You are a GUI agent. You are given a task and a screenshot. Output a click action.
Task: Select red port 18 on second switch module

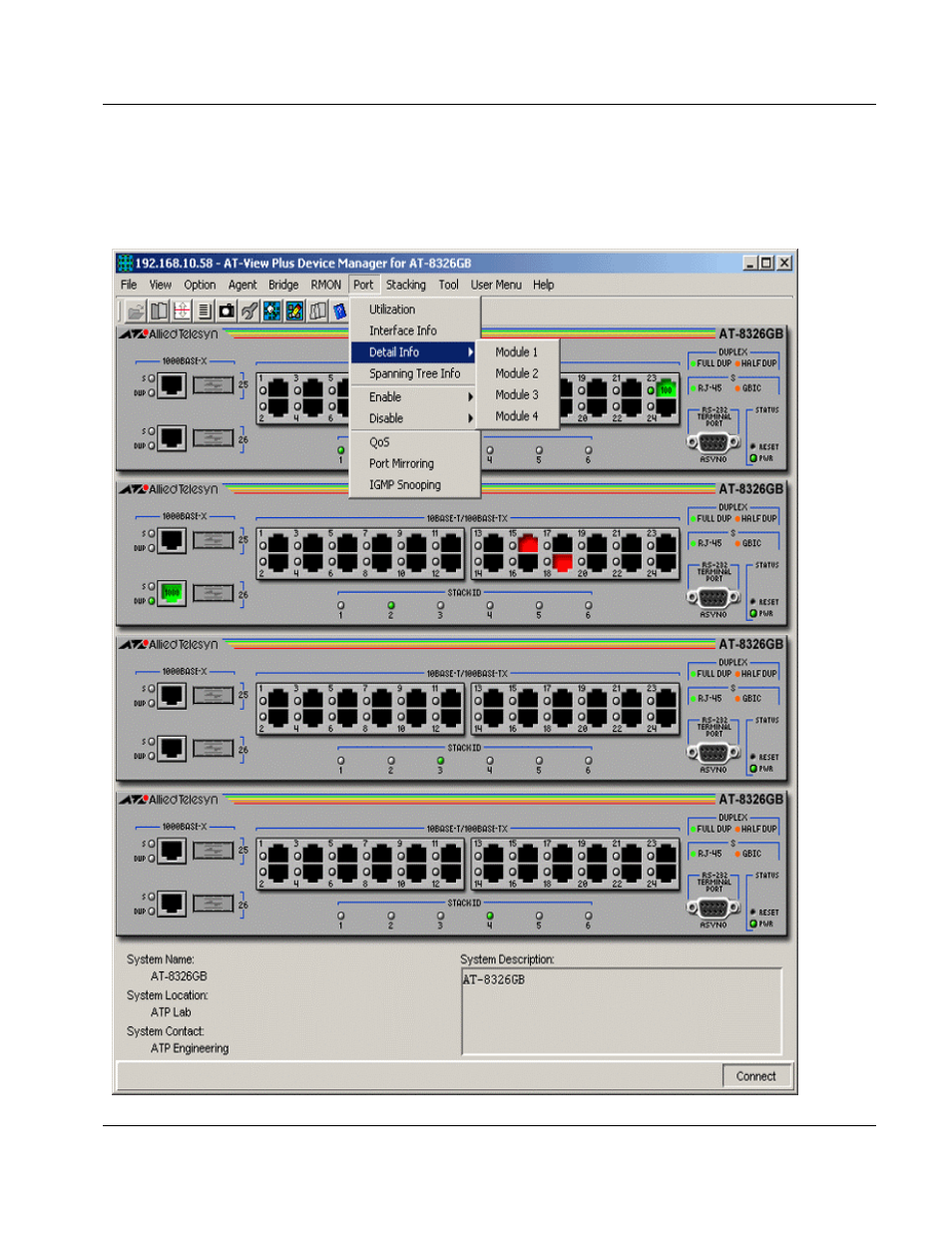[x=563, y=563]
